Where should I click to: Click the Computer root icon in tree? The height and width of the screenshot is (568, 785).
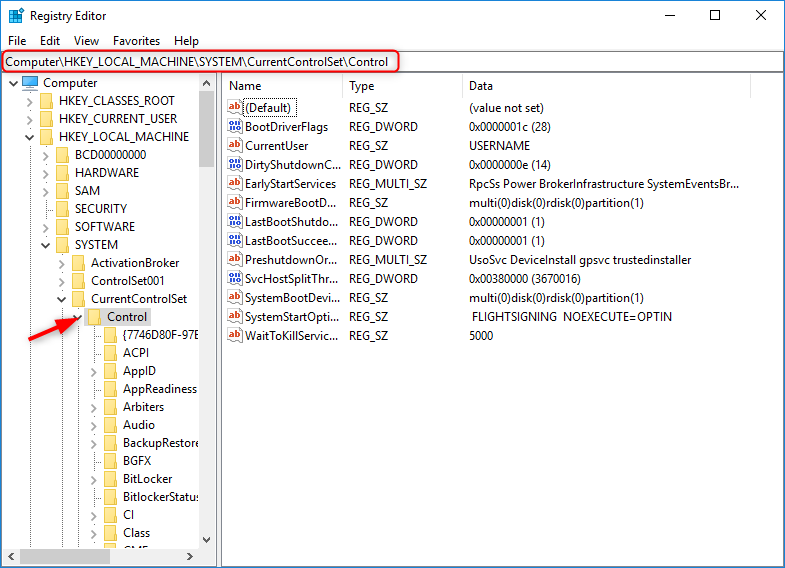tap(30, 83)
